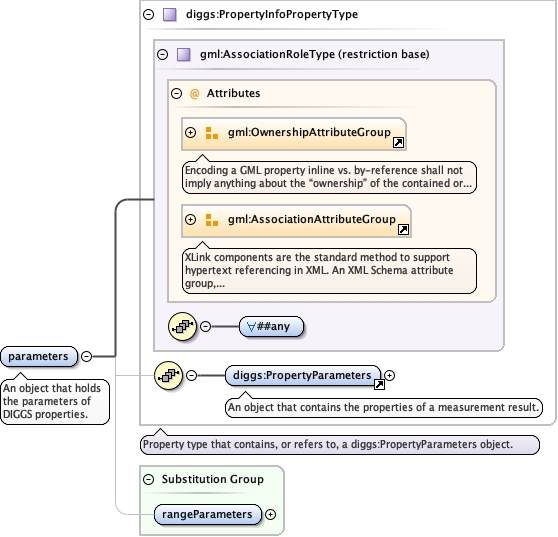Select the ##any wildcard element
The image size is (558, 537).
click(272, 326)
